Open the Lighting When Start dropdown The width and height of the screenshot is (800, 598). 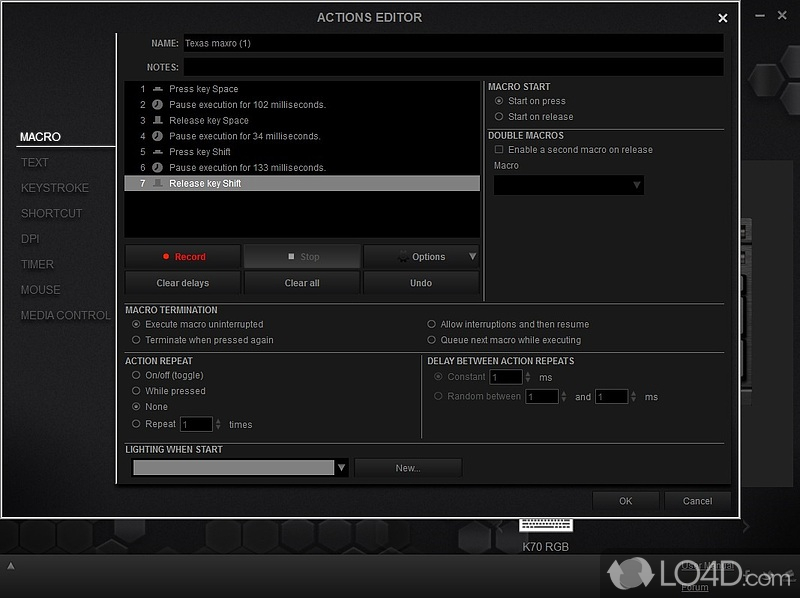tap(341, 468)
